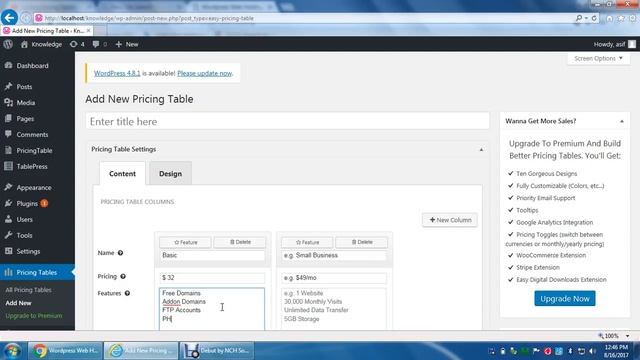Viewport: 640px width, 360px height.
Task: Click the WordPress logo in admin bar
Action: click(x=8, y=44)
